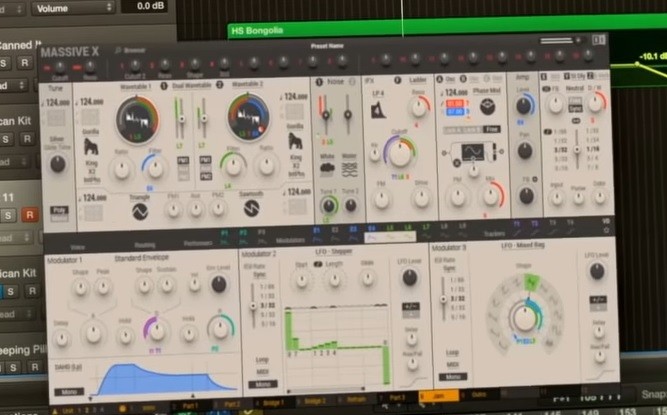Enable Loop in Modulator 2
Image resolution: width=667 pixels, height=415 pixels.
point(260,358)
